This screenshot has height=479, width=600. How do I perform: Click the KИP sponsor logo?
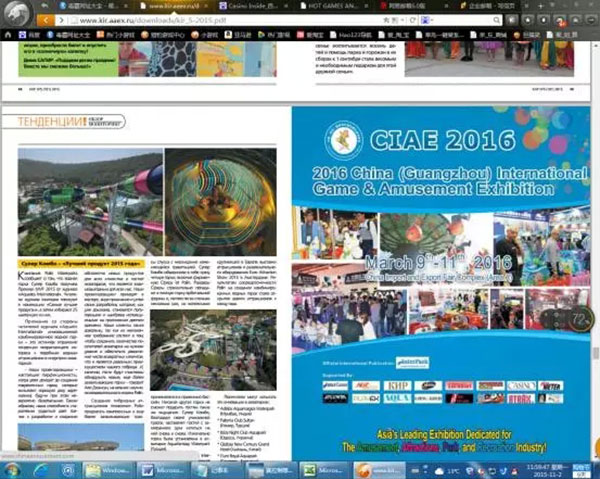[397, 386]
